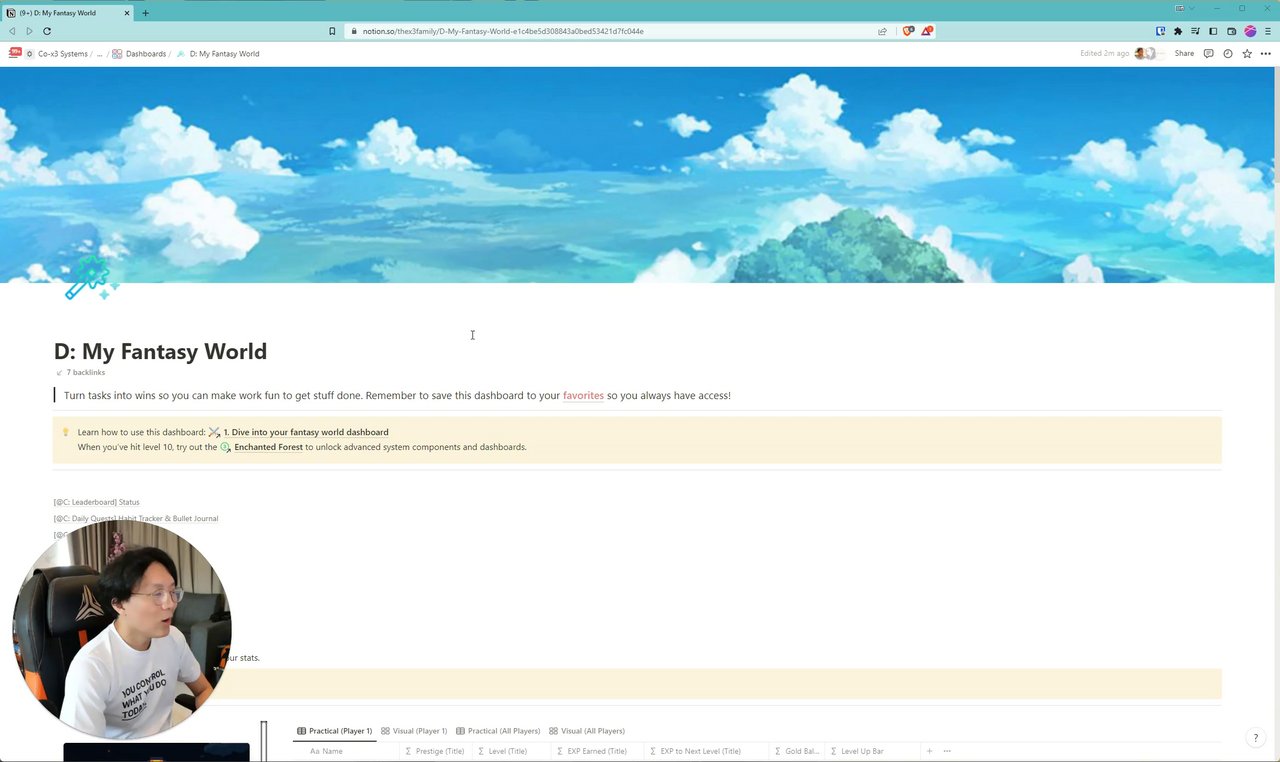Click the Daily Quests Habit Tracker line
This screenshot has width=1280, height=762.
coord(136,518)
